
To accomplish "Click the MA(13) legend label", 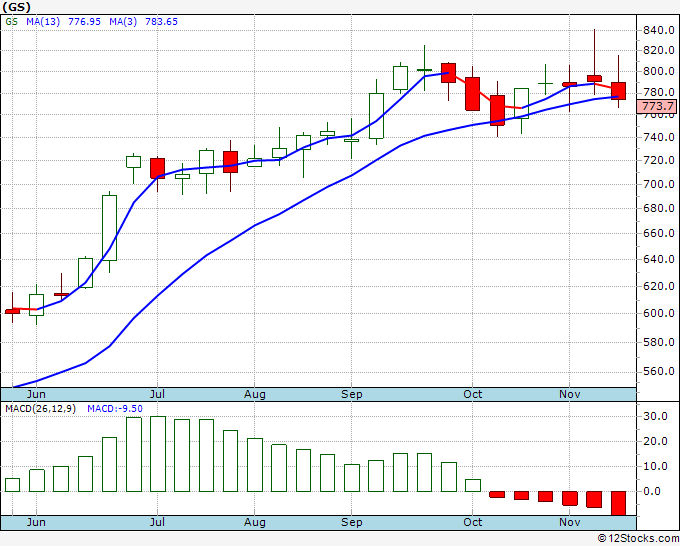I will coord(43,22).
